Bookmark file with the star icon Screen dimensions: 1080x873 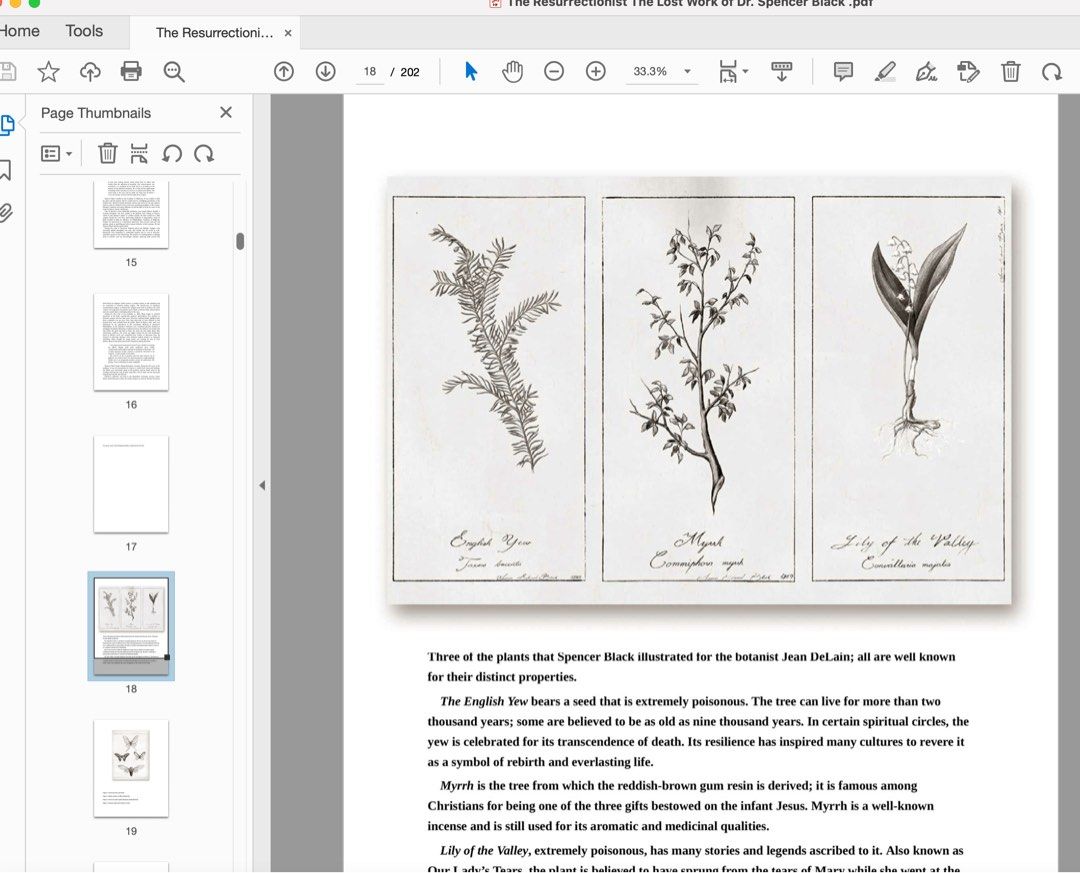pyautogui.click(x=48, y=71)
